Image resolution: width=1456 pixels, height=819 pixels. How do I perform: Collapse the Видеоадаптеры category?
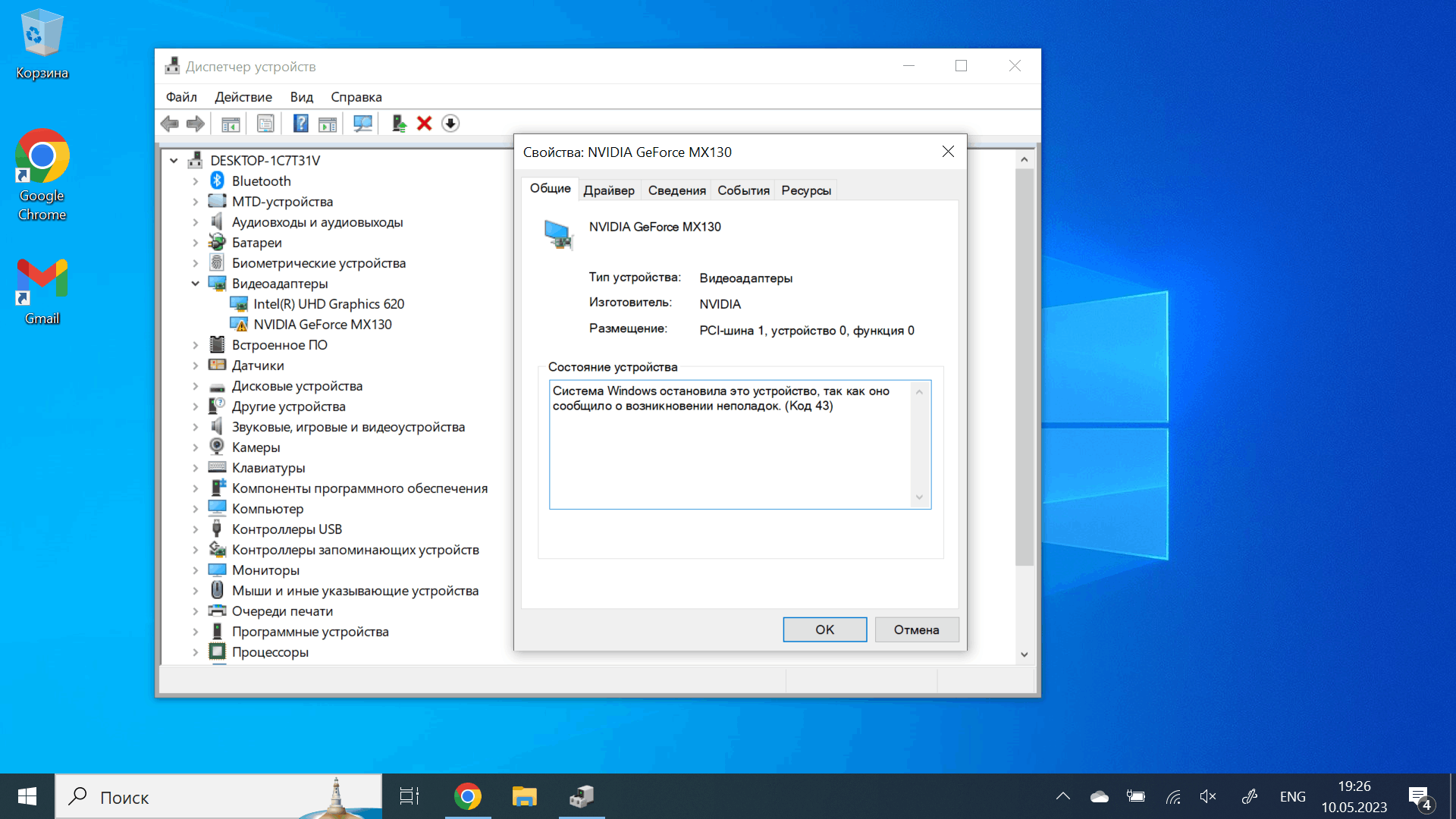click(195, 284)
